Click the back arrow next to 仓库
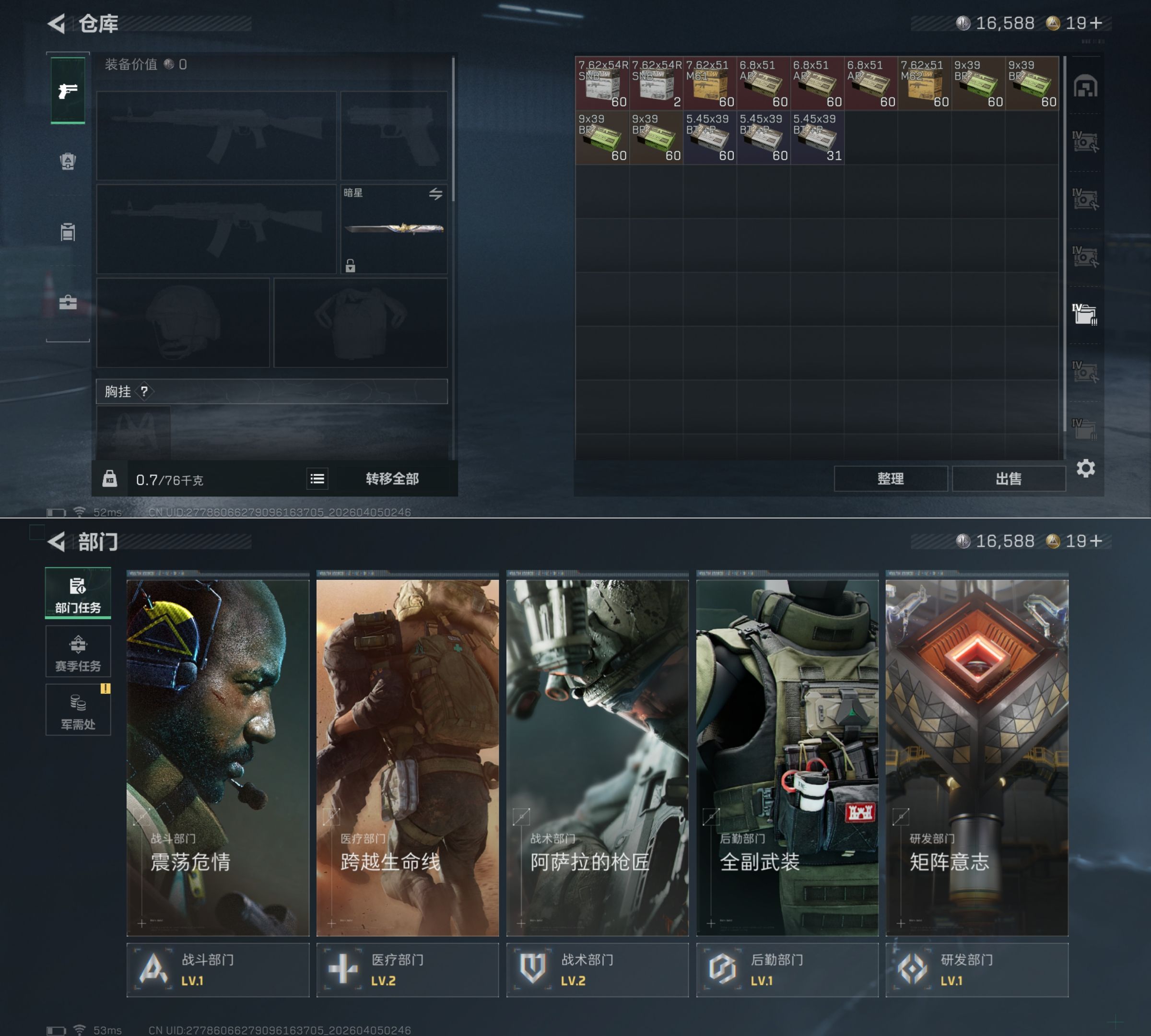 (57, 24)
